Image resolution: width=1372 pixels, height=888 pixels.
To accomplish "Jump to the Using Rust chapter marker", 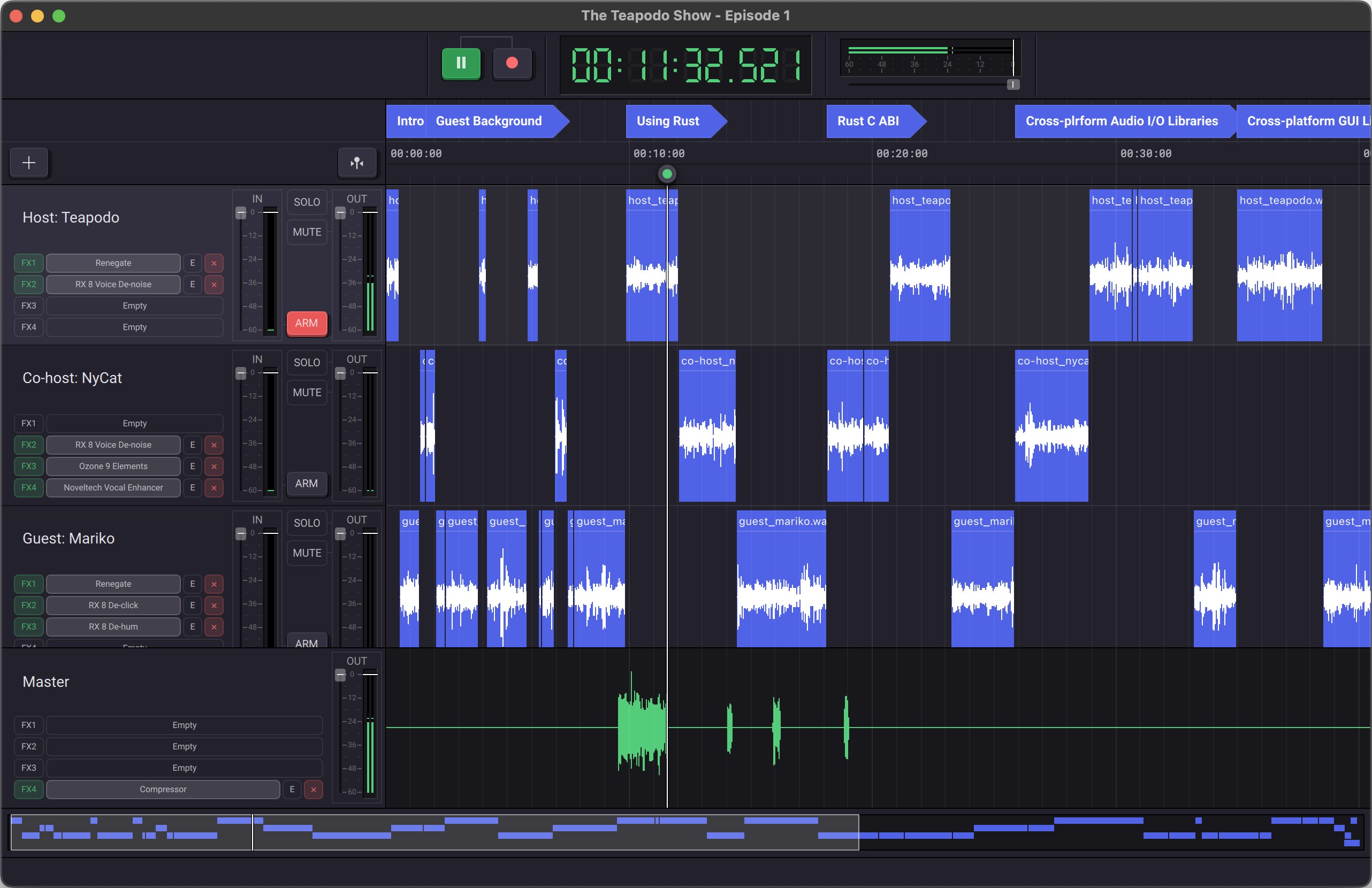I will [x=668, y=121].
